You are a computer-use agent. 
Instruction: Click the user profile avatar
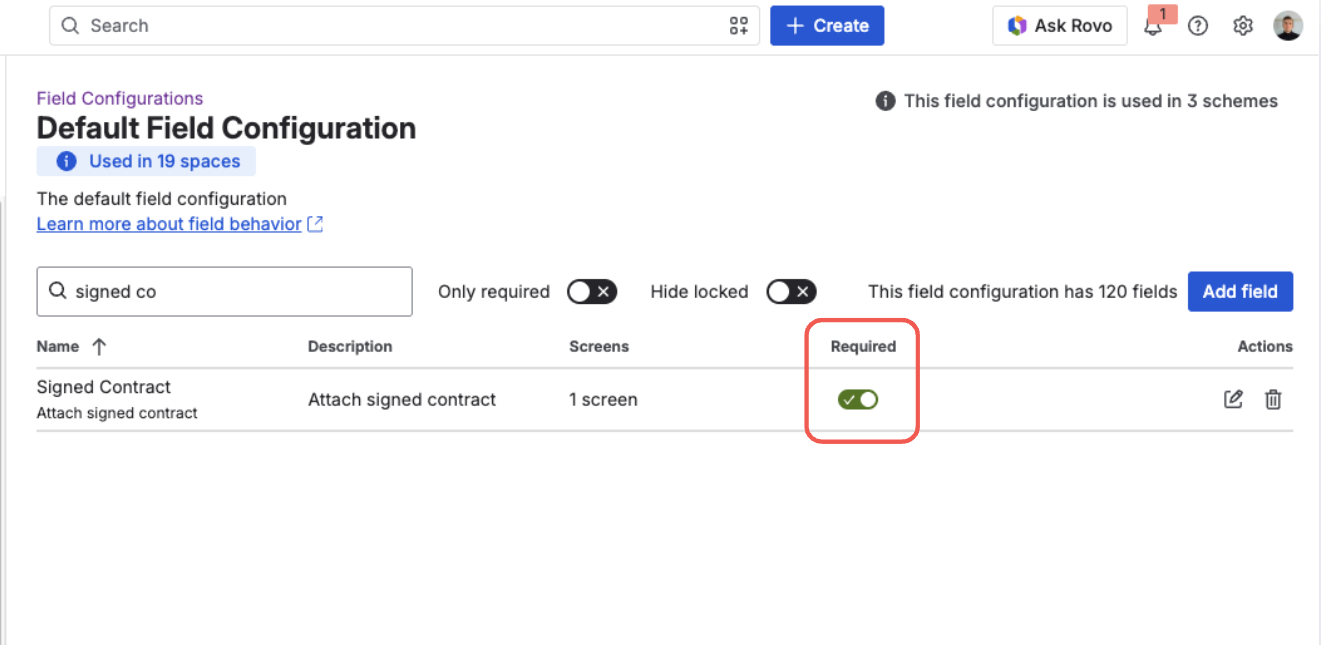click(1288, 26)
